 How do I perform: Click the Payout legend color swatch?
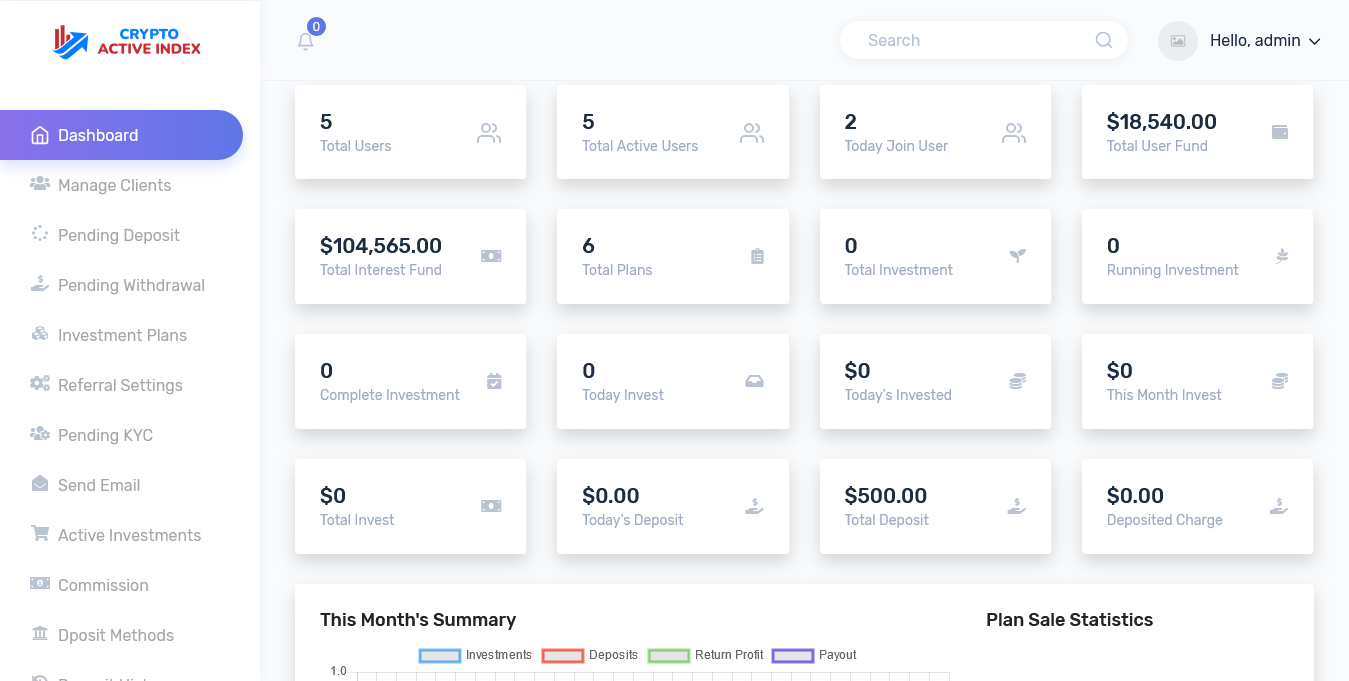coord(792,656)
